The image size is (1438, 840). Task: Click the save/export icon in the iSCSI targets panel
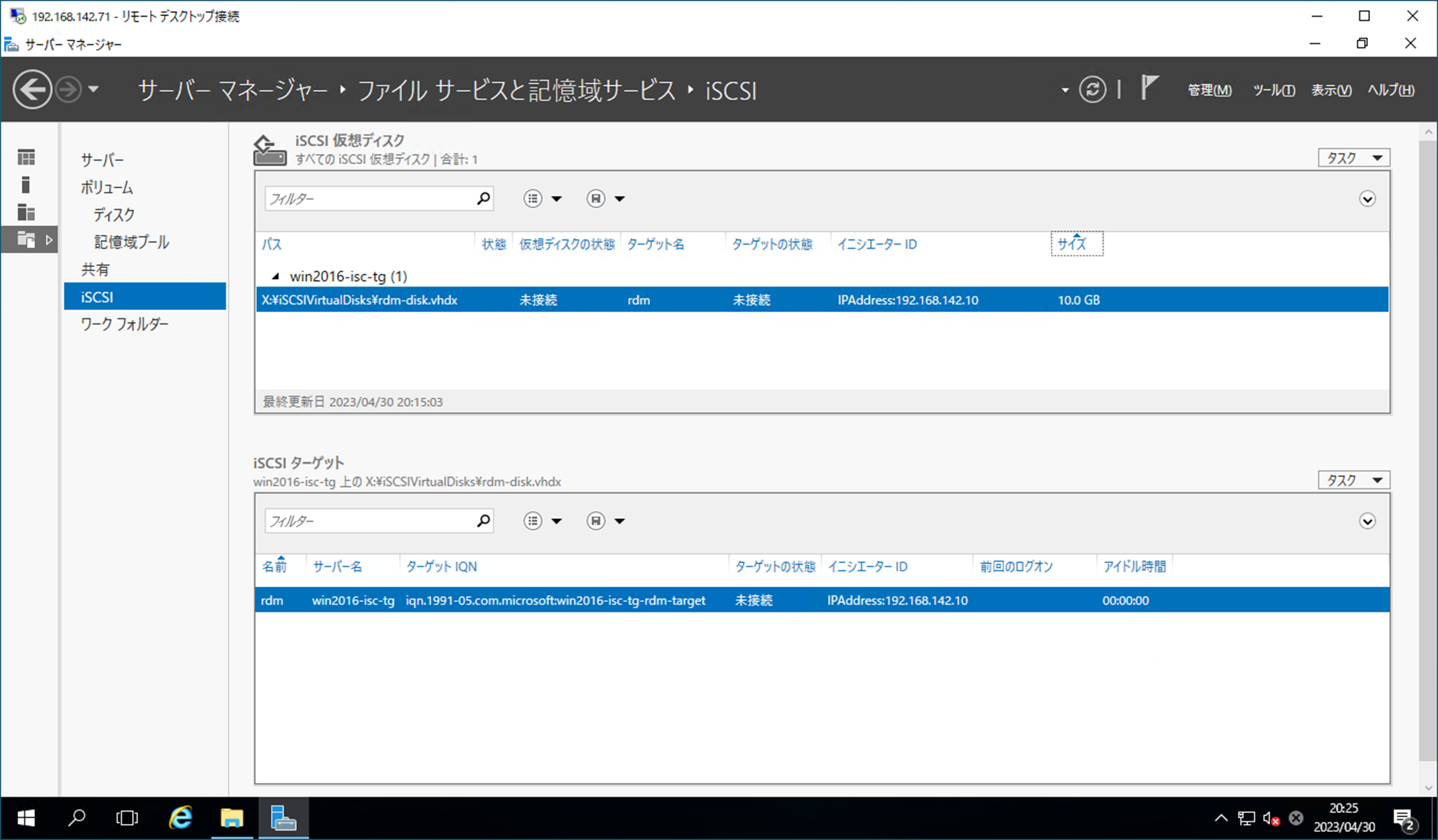click(x=596, y=521)
